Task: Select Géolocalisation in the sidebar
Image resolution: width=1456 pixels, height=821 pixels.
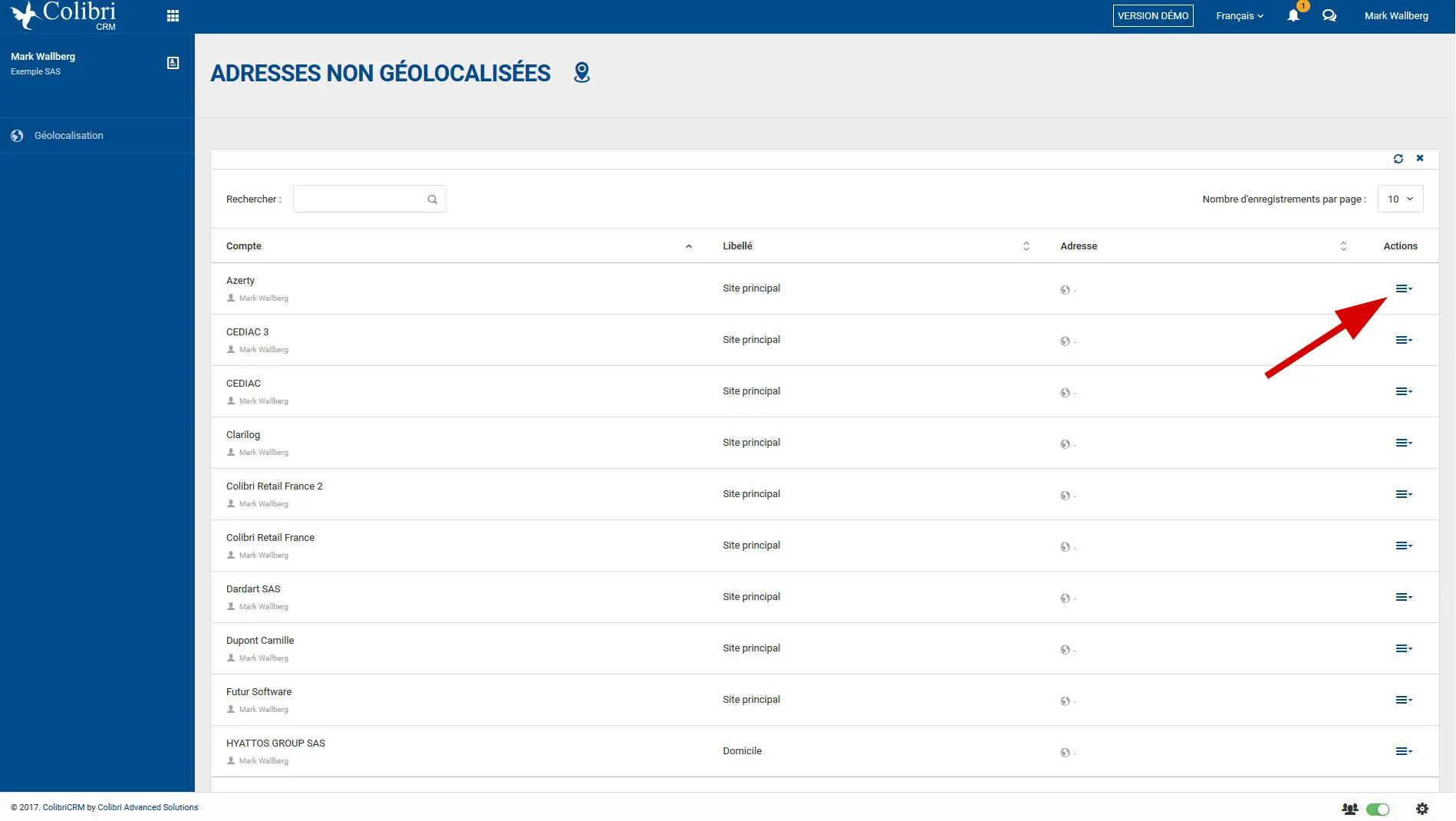Action: (69, 136)
